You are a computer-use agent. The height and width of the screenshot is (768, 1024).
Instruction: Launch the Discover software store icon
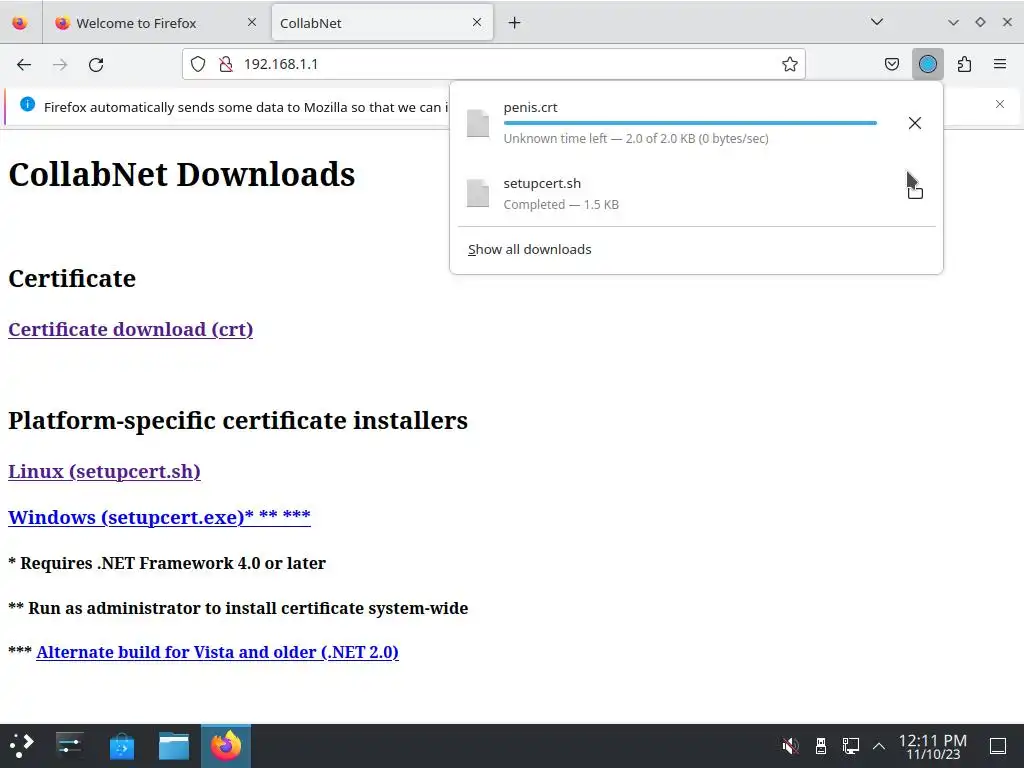[x=121, y=746]
